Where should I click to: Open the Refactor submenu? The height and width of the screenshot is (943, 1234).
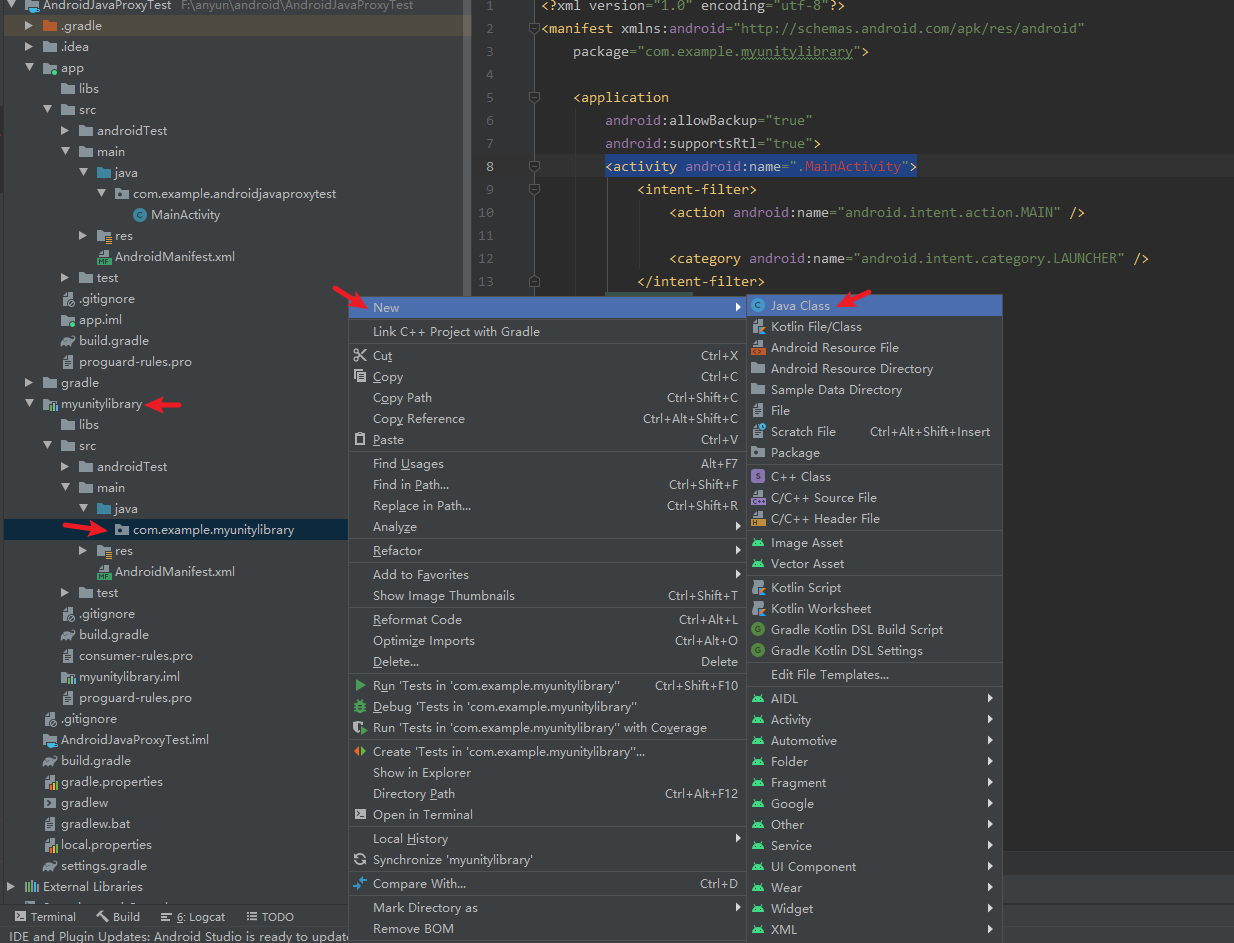tap(548, 551)
